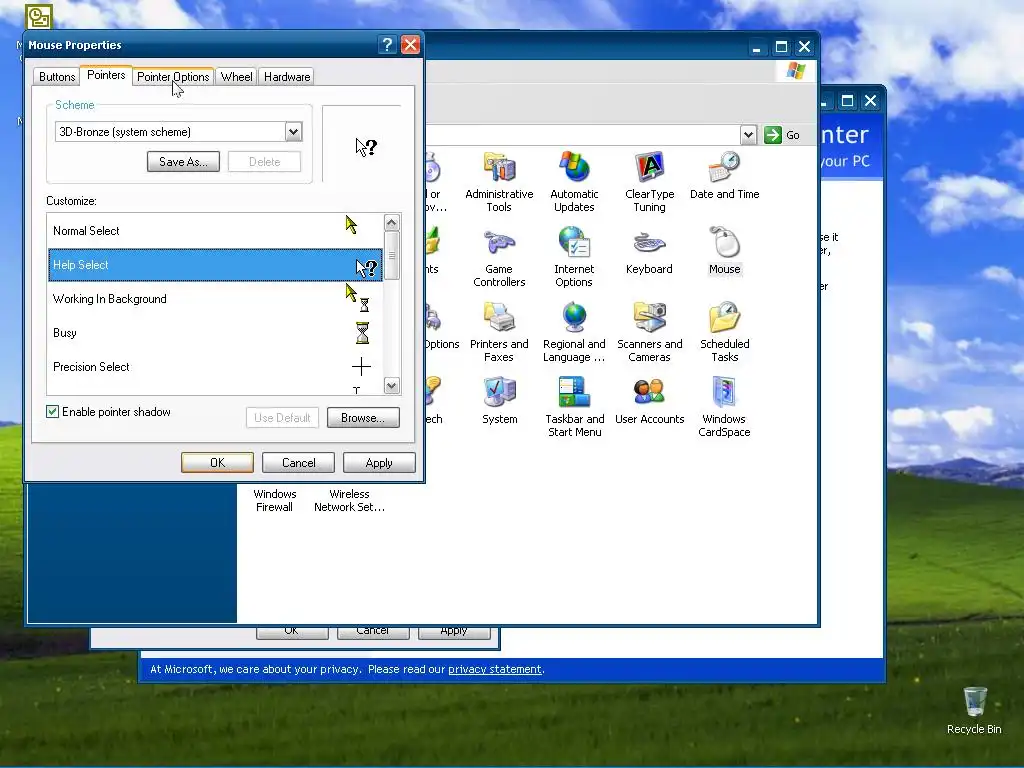The image size is (1024, 768).
Task: Switch to the Wheel tab
Action: click(x=236, y=76)
